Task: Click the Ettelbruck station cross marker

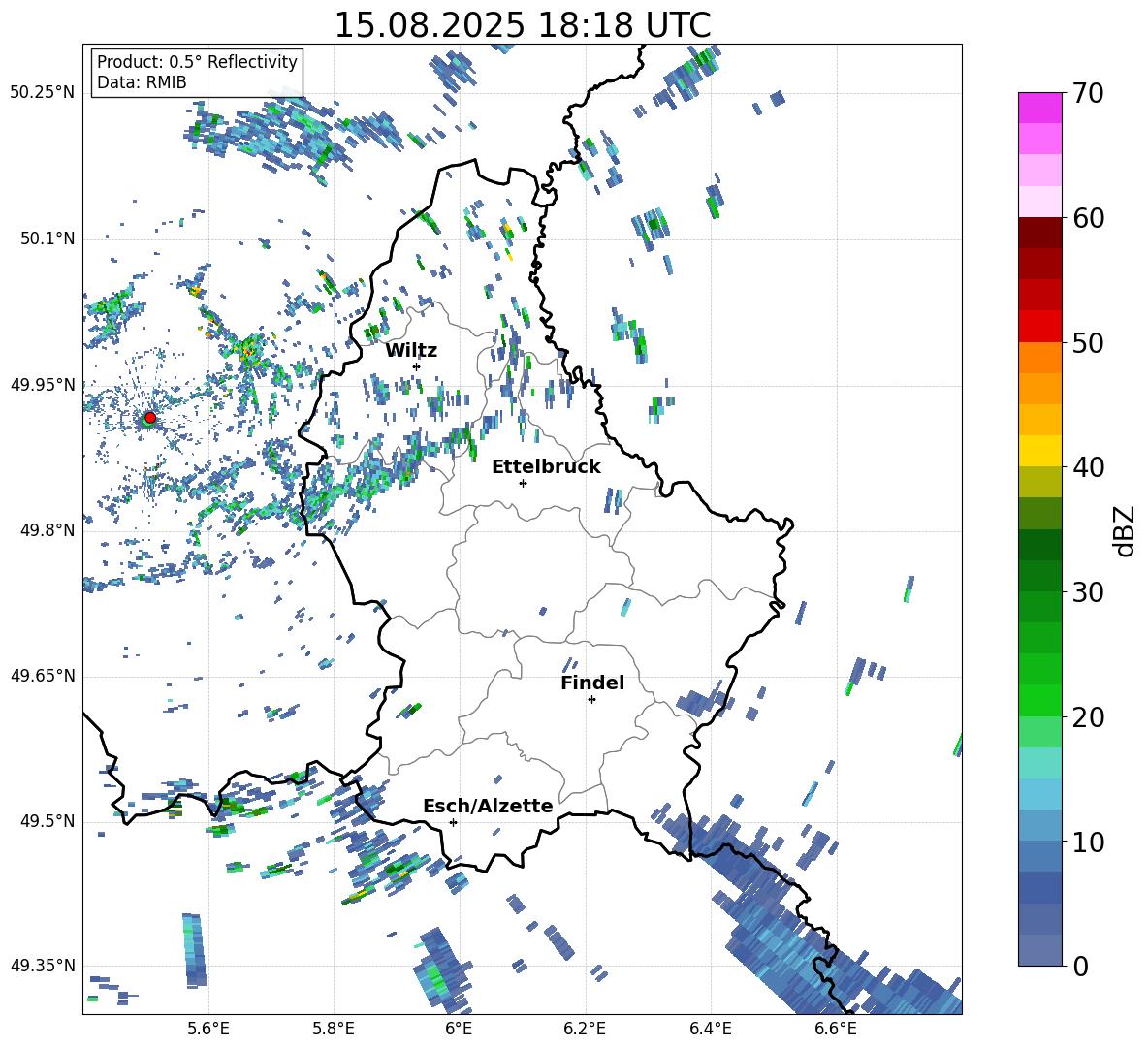Action: tap(523, 483)
